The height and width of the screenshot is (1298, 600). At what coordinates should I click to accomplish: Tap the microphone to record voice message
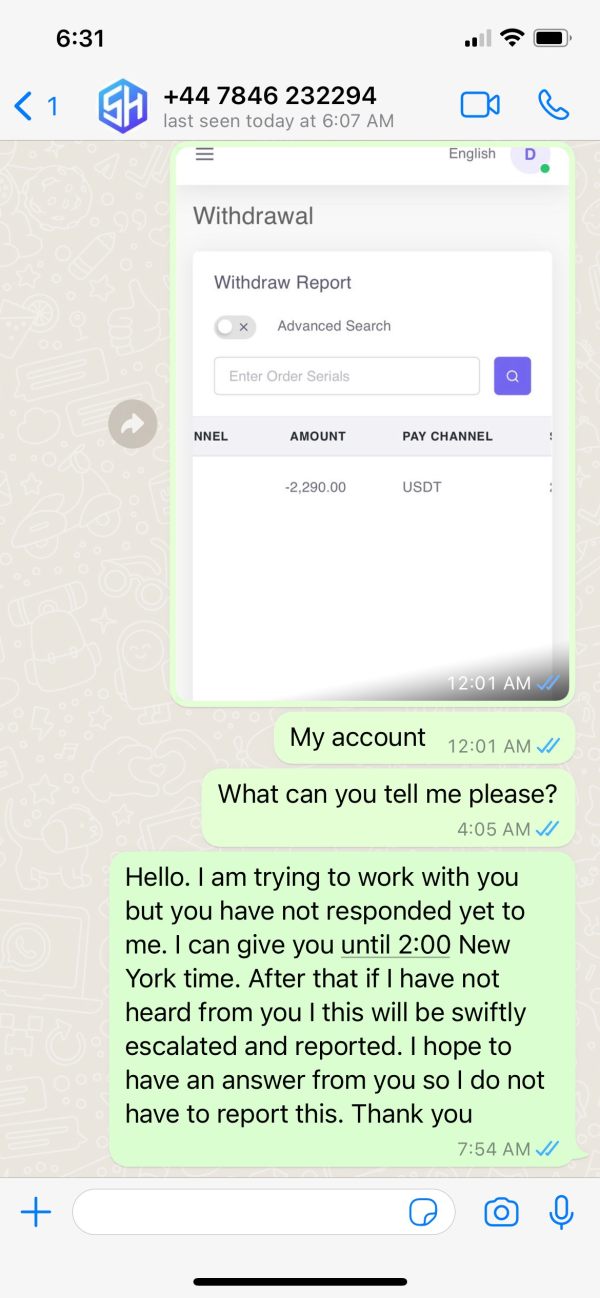562,1212
